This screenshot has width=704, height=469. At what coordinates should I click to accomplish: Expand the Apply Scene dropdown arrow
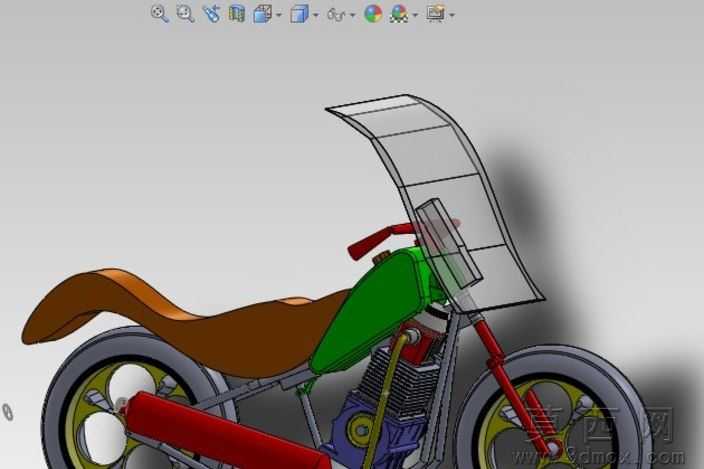[x=415, y=15]
